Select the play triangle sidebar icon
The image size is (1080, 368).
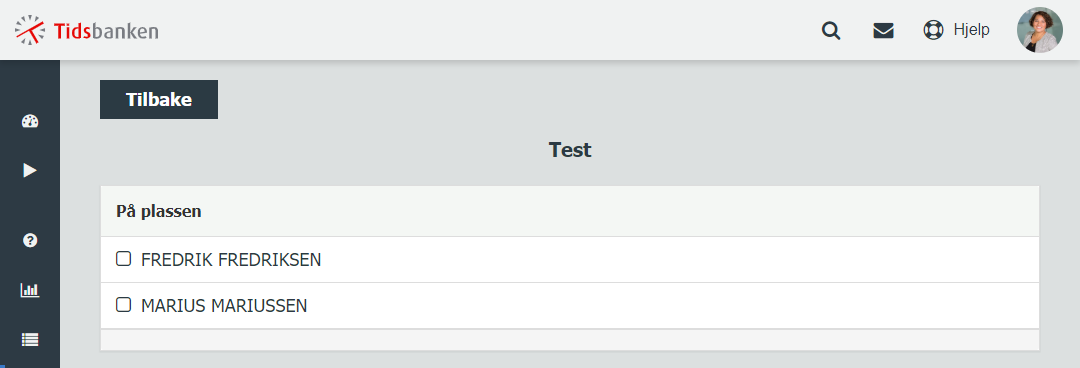30,170
